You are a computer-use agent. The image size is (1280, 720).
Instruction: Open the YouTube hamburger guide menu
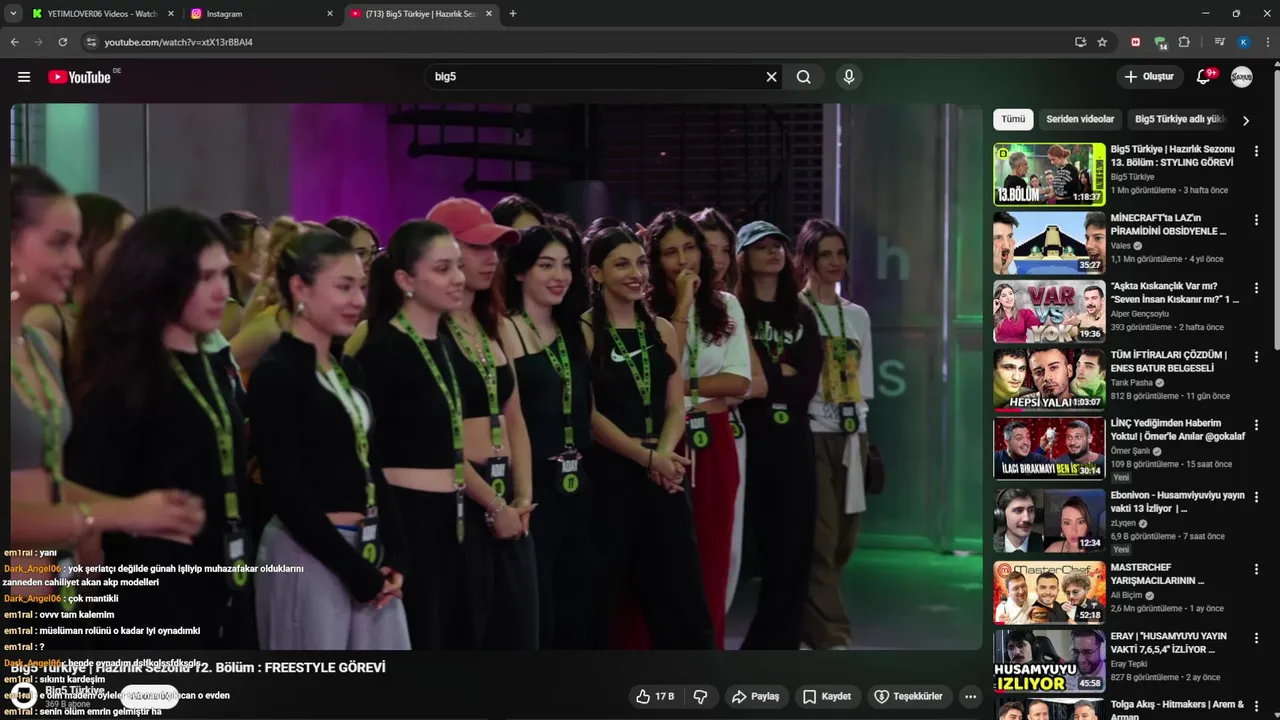coord(24,77)
